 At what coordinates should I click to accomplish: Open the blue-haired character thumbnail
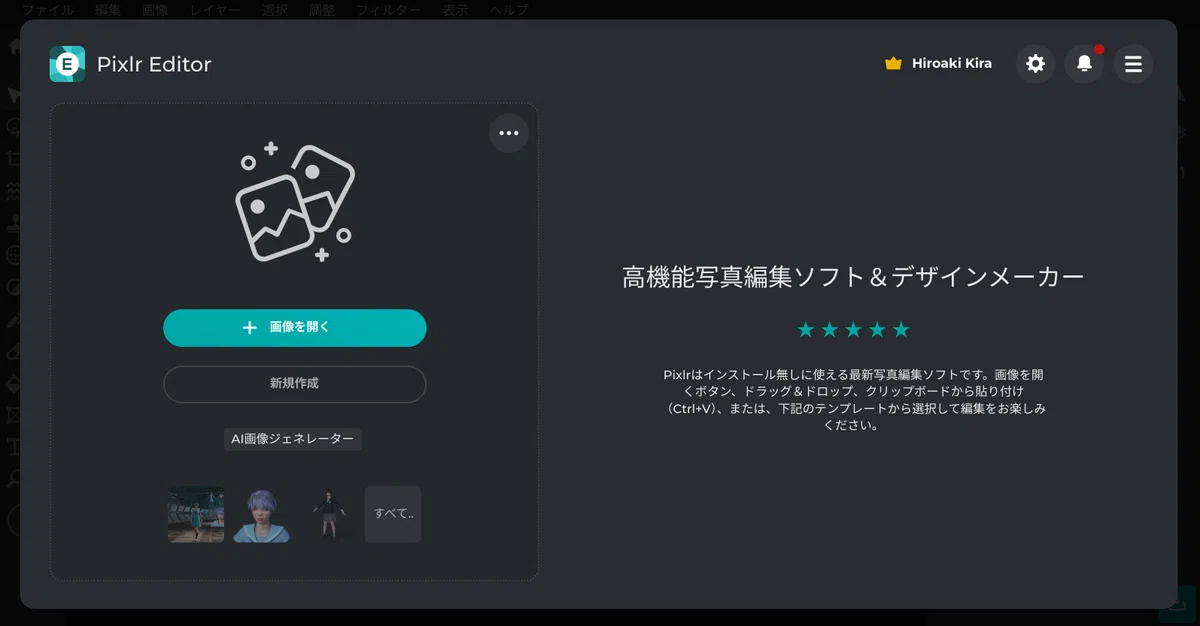(262, 514)
